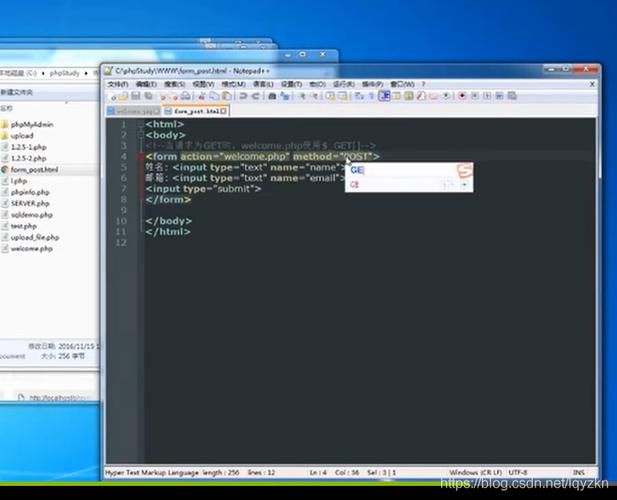Paste using the clipboard toolbar icon
This screenshot has height=500, width=617.
[226, 96]
